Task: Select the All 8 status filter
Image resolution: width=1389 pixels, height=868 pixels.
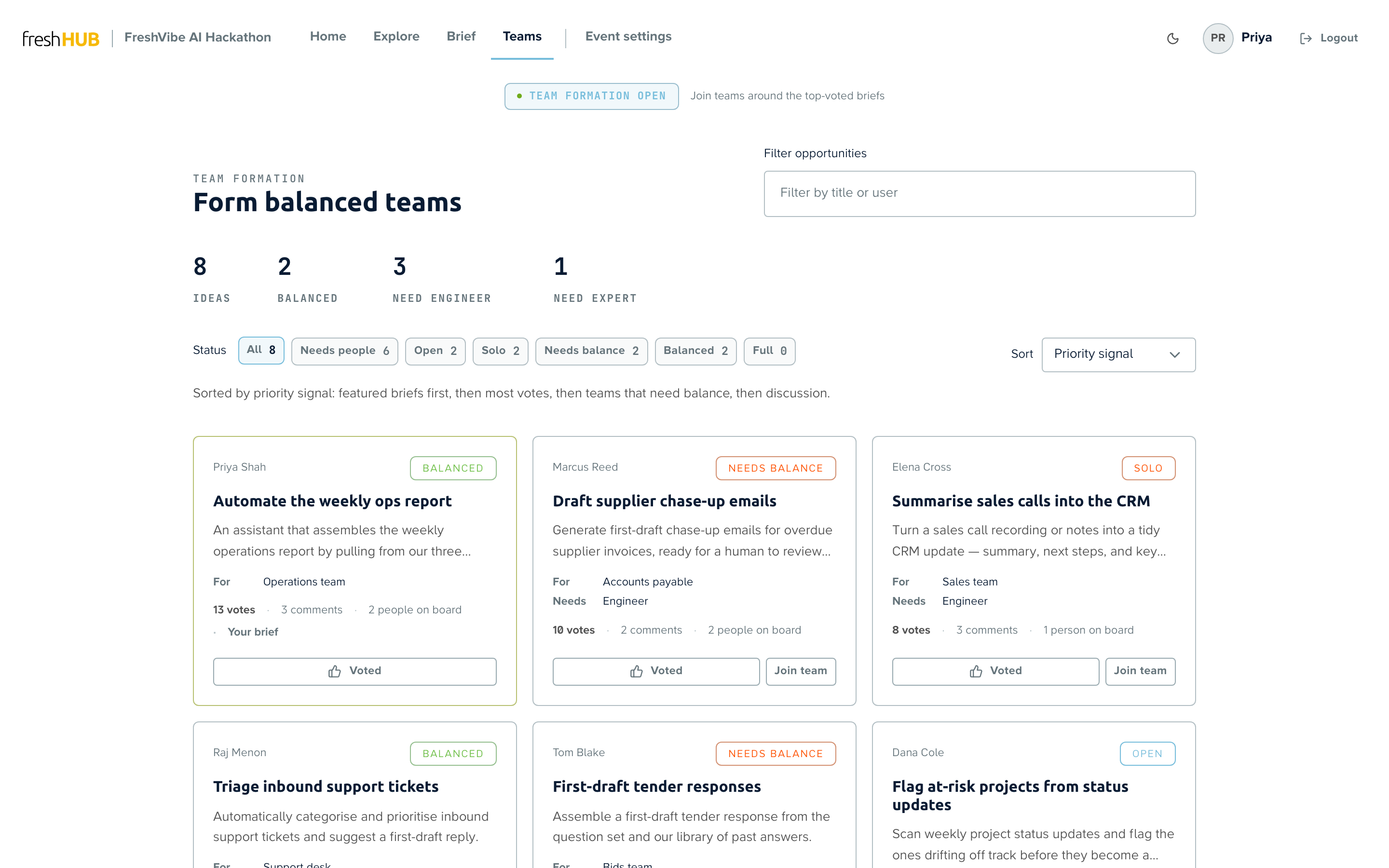Action: [261, 350]
